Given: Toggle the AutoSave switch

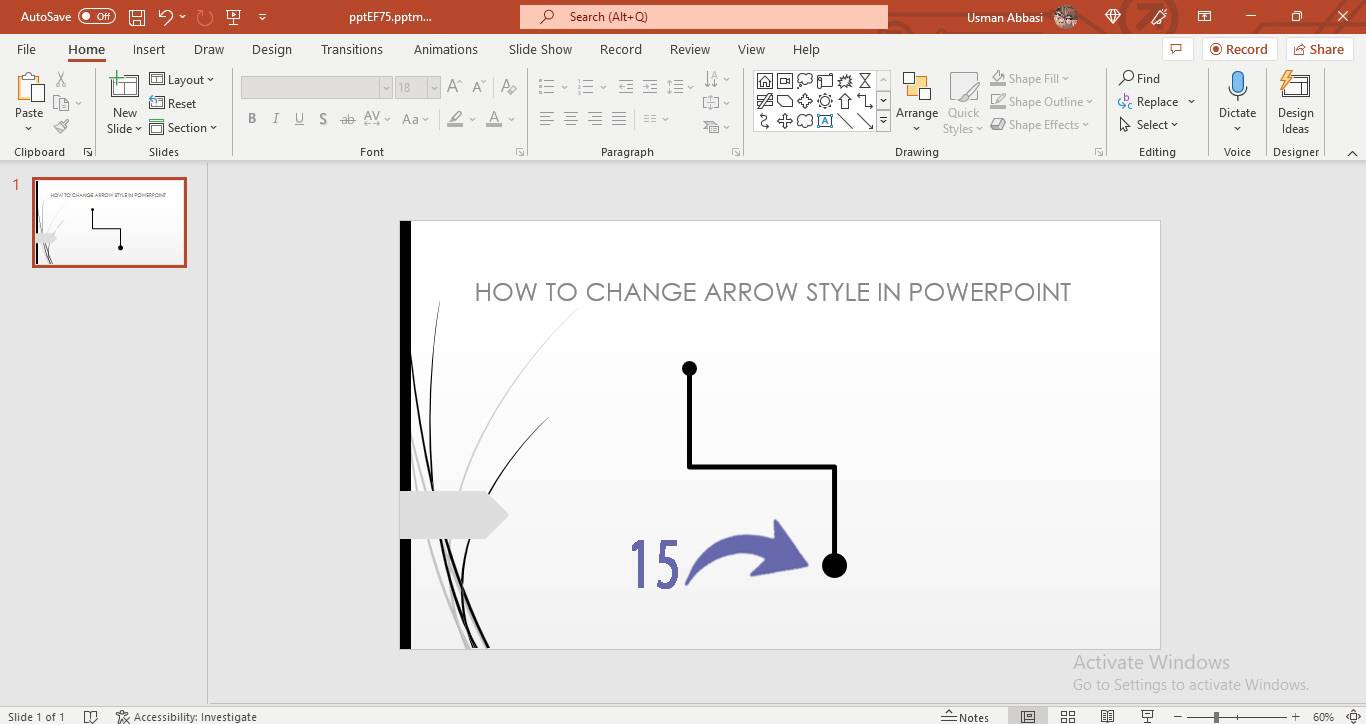Looking at the screenshot, I should (x=97, y=17).
